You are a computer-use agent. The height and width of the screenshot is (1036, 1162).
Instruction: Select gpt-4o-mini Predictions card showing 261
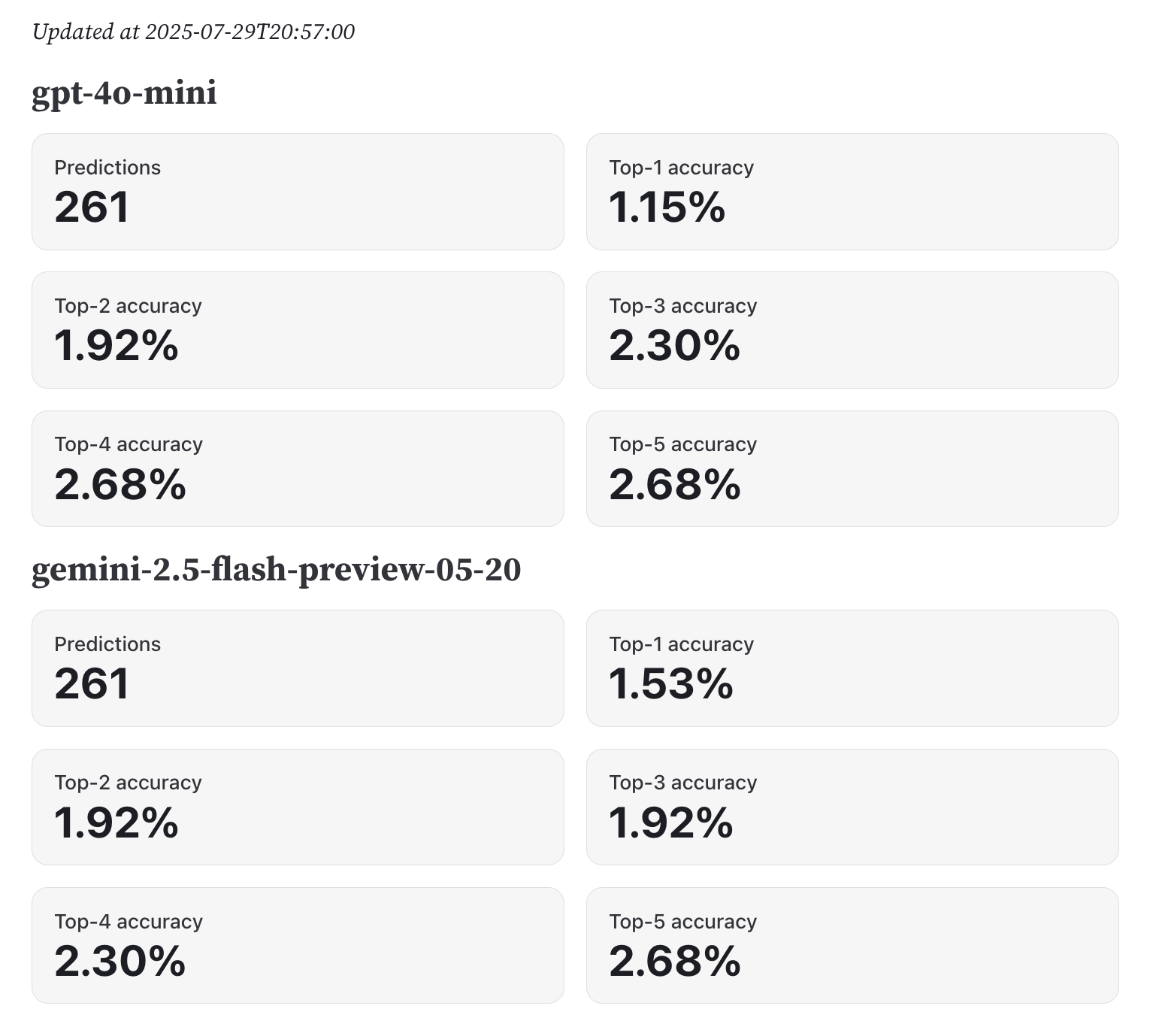coord(298,192)
